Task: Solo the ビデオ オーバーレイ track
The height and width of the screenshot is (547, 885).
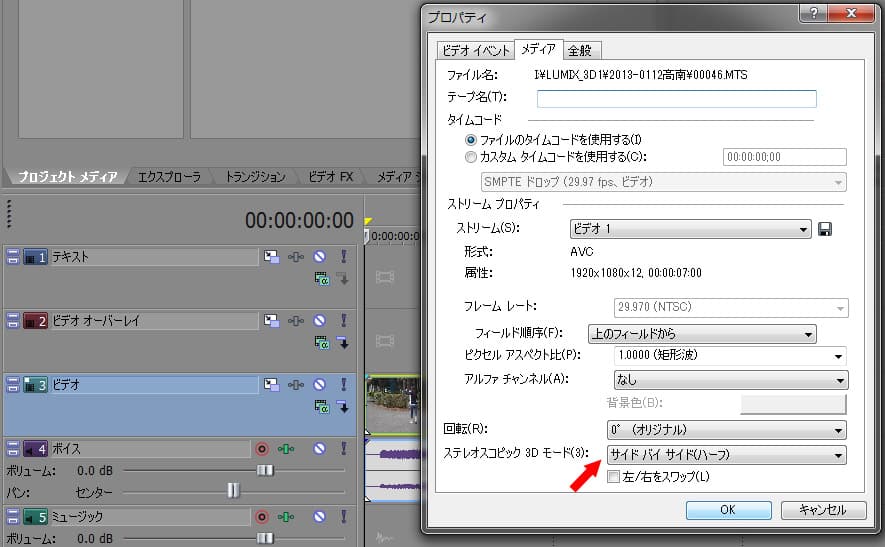Action: click(343, 321)
